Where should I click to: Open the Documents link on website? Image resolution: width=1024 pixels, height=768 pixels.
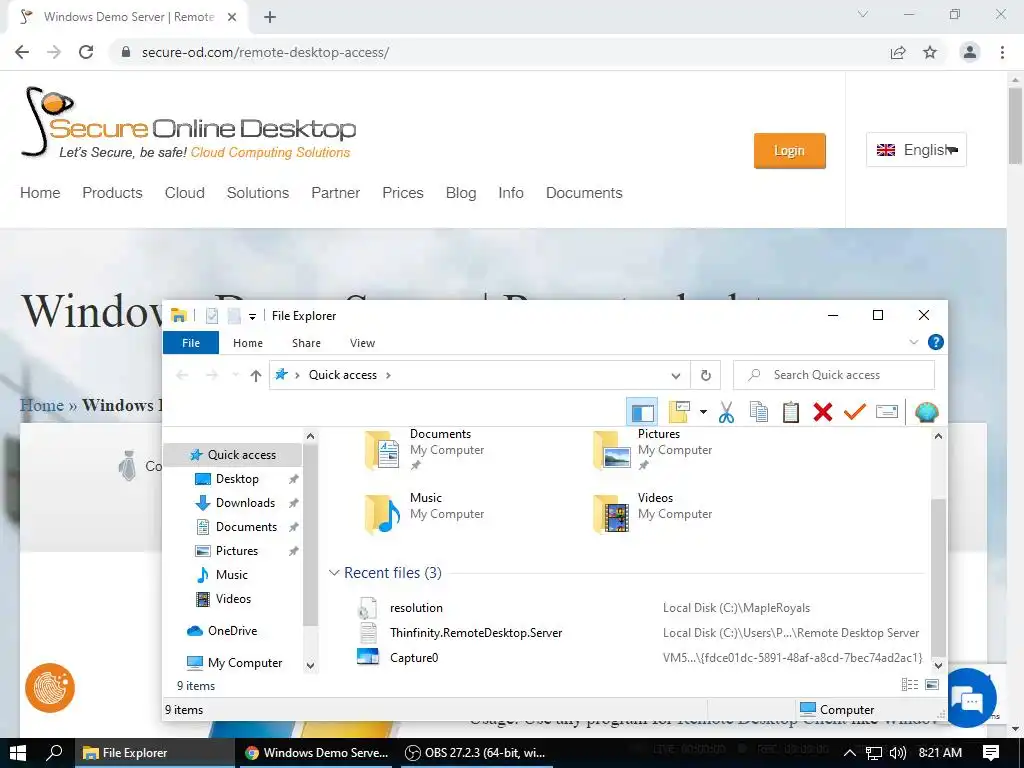584,193
